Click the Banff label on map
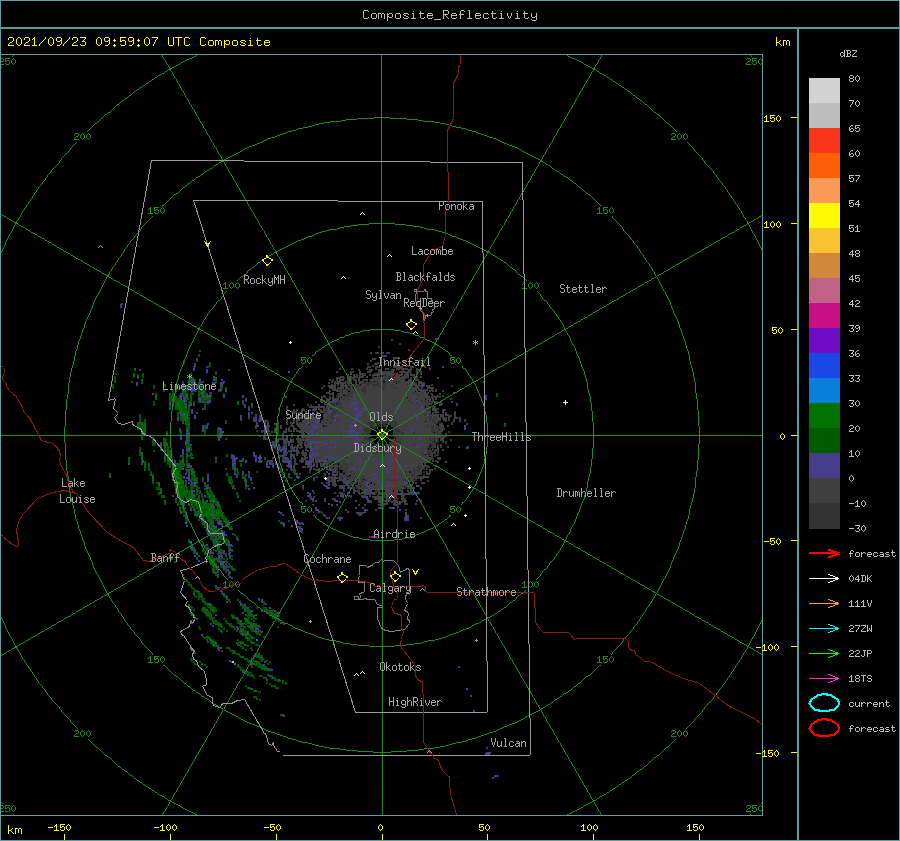The width and height of the screenshot is (900, 841). pos(165,557)
